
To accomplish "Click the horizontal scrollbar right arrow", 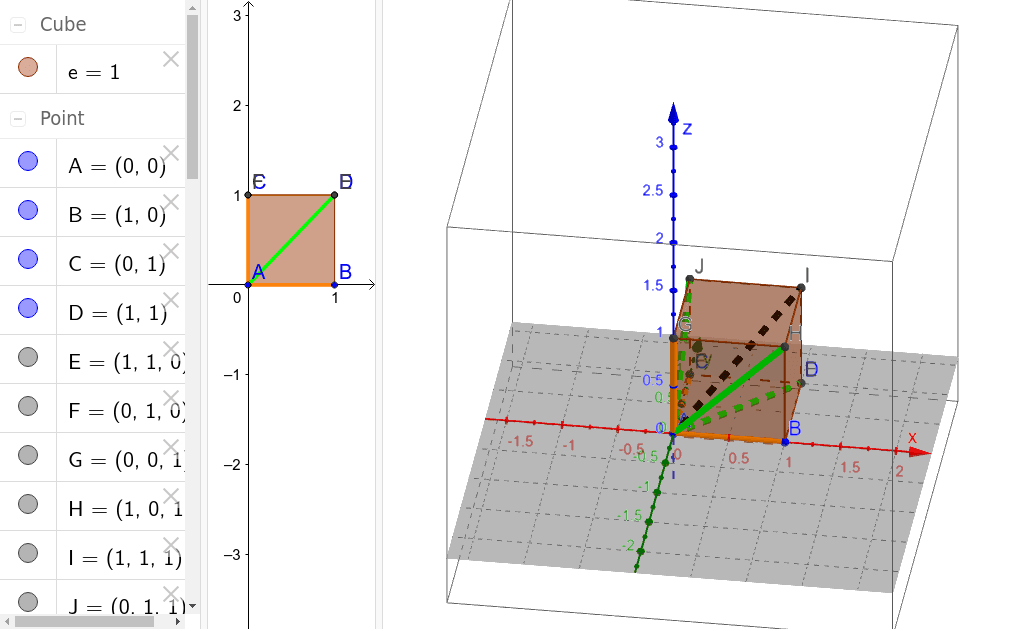I will tap(178, 622).
